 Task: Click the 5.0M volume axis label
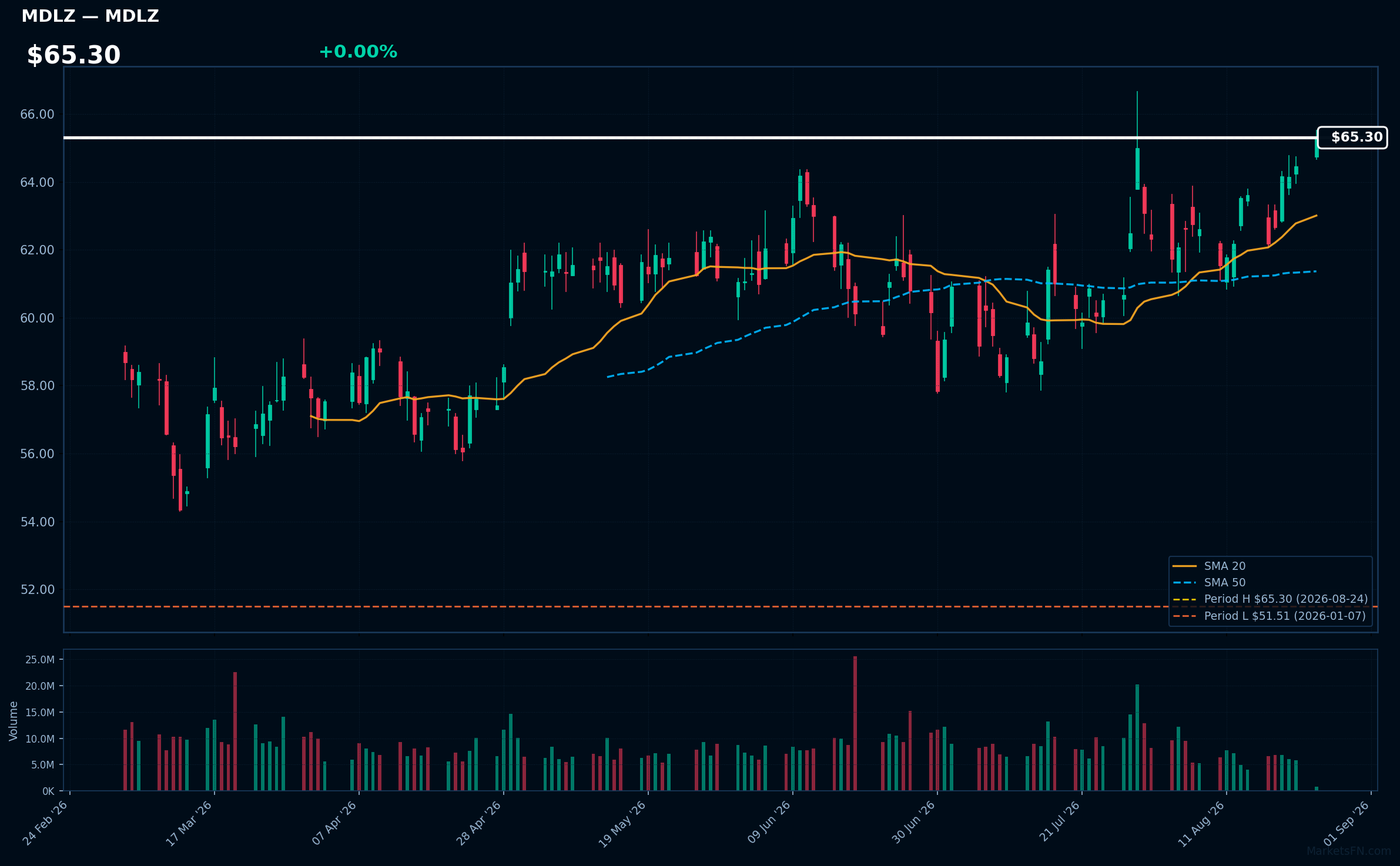click(42, 765)
